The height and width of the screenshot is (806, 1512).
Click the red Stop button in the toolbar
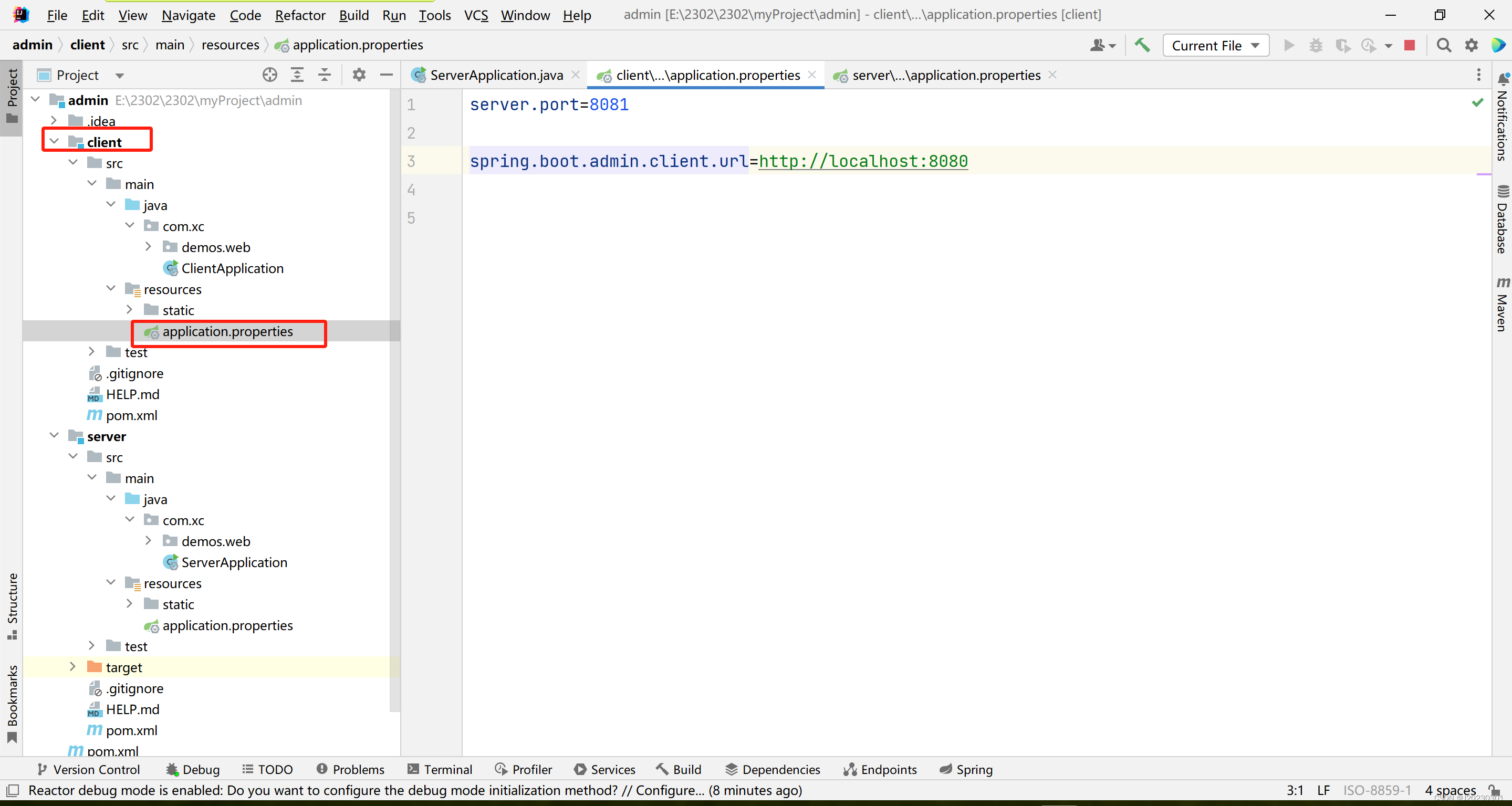(1409, 45)
